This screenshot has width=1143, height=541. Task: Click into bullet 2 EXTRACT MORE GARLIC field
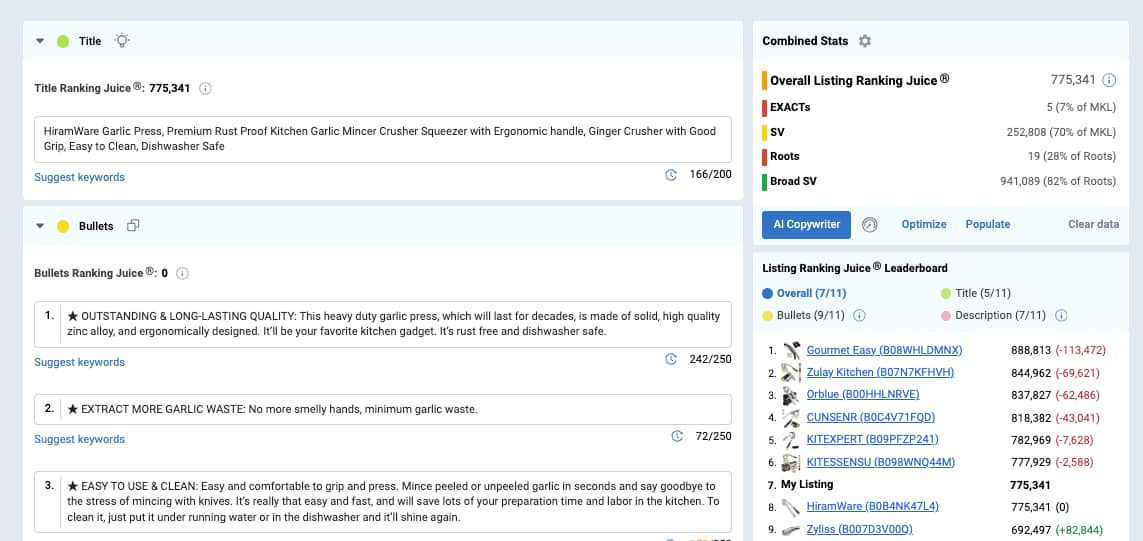coord(383,409)
